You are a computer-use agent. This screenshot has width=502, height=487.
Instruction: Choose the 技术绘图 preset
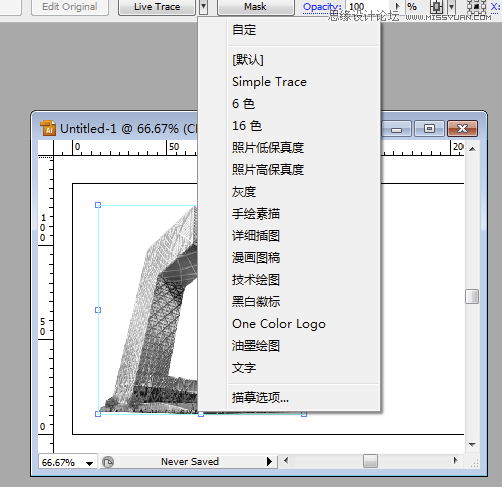289,280
